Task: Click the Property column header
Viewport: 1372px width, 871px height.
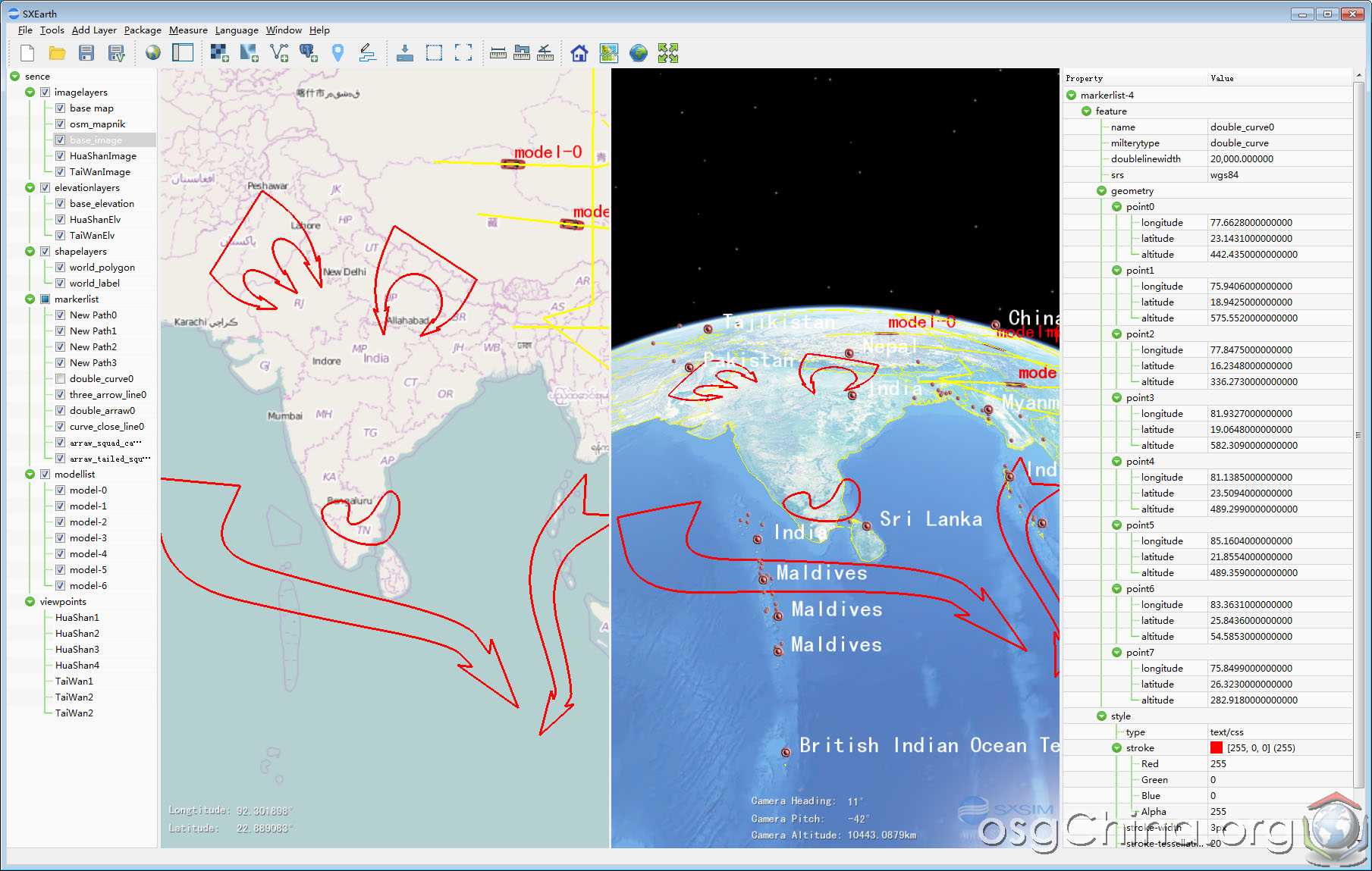Action: 1134,78
